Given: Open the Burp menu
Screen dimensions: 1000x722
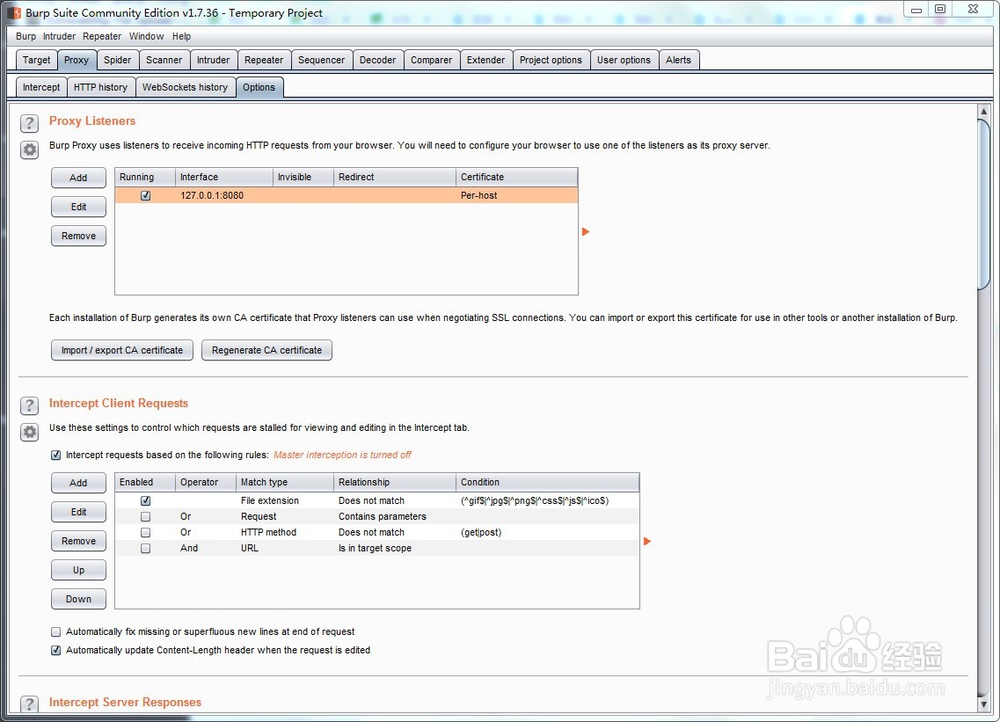Looking at the screenshot, I should [x=26, y=36].
